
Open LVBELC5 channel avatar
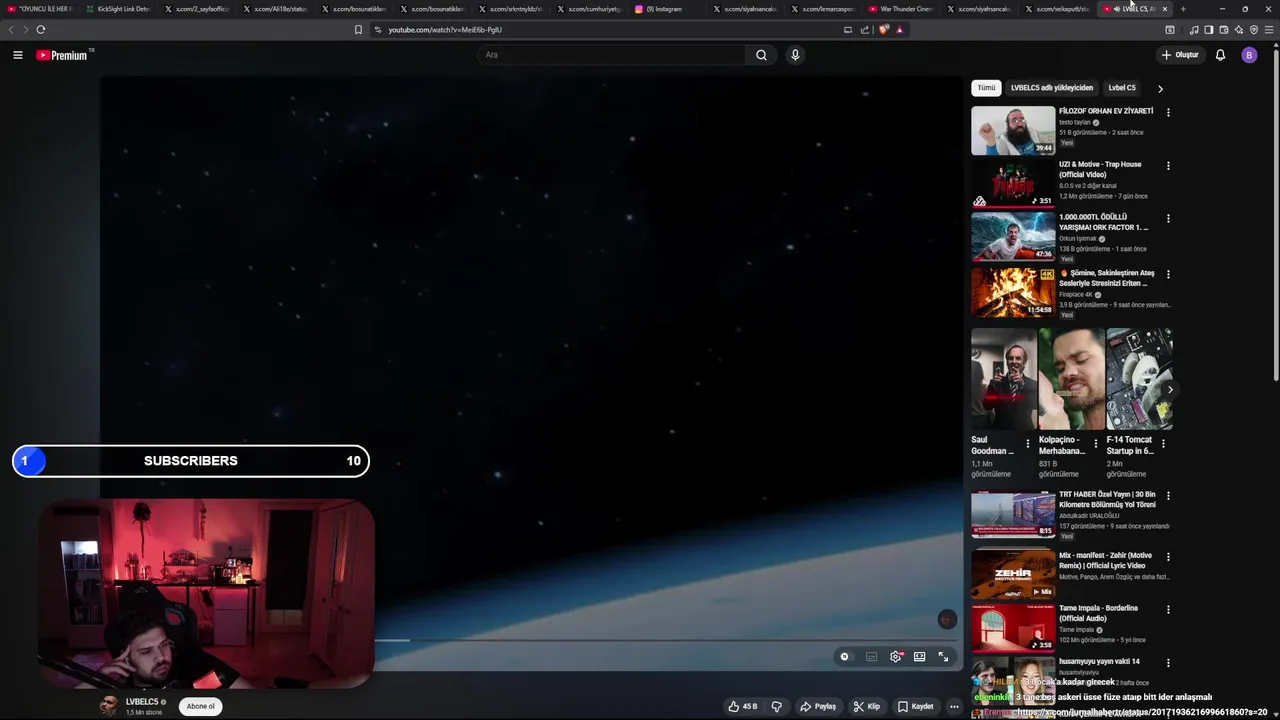[x=108, y=706]
